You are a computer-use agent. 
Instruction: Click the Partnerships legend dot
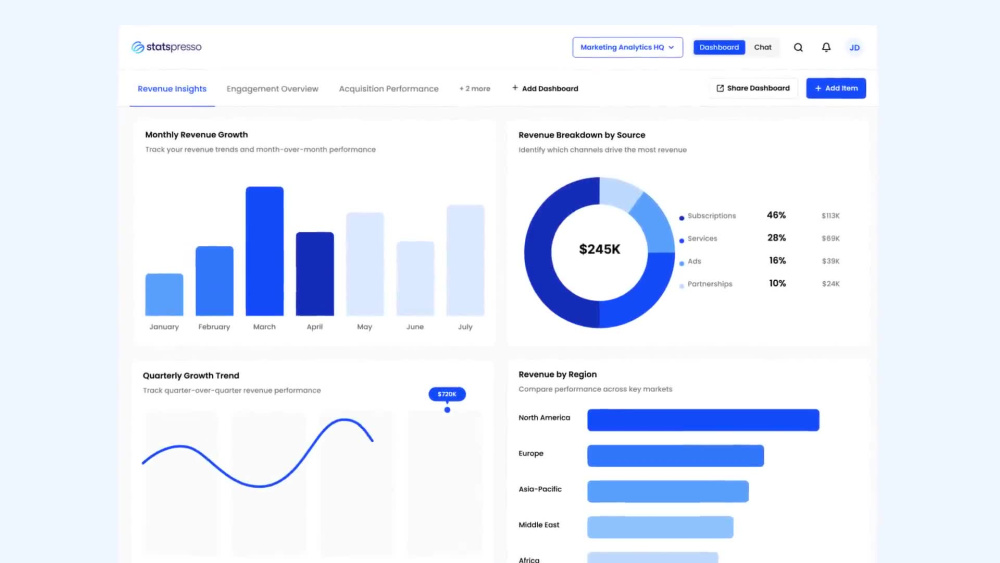coord(682,286)
